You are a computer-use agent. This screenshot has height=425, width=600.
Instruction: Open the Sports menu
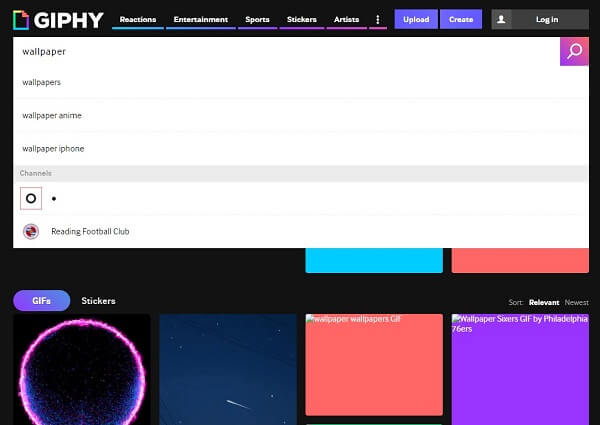(257, 20)
